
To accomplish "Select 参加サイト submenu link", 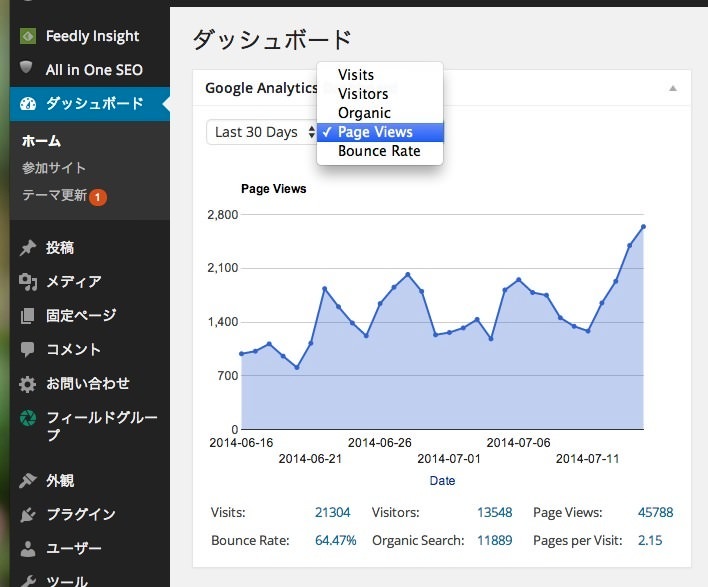I will (x=54, y=168).
